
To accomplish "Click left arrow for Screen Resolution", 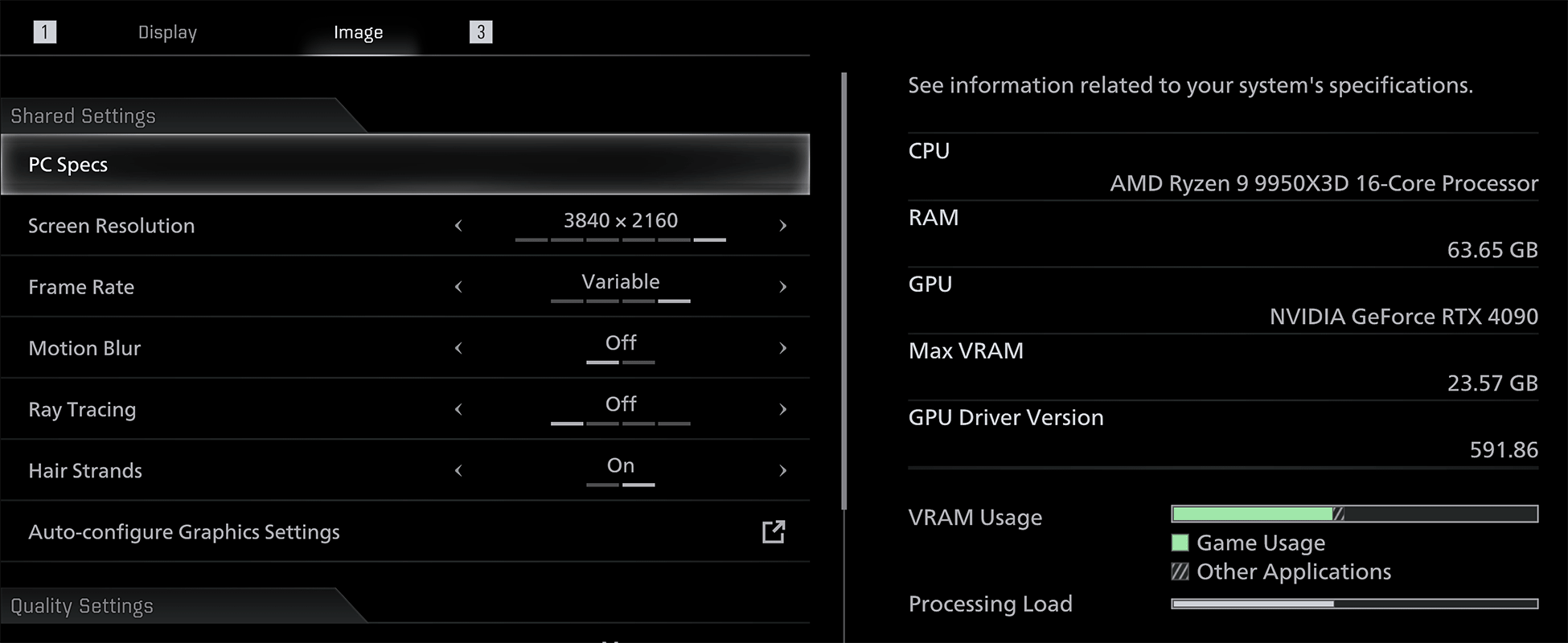I will point(458,226).
